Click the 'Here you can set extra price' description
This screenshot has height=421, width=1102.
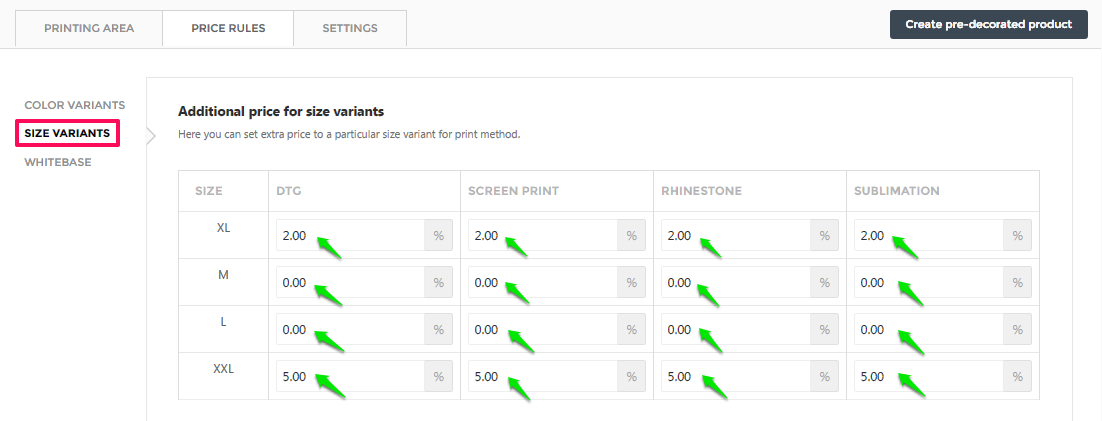[349, 134]
